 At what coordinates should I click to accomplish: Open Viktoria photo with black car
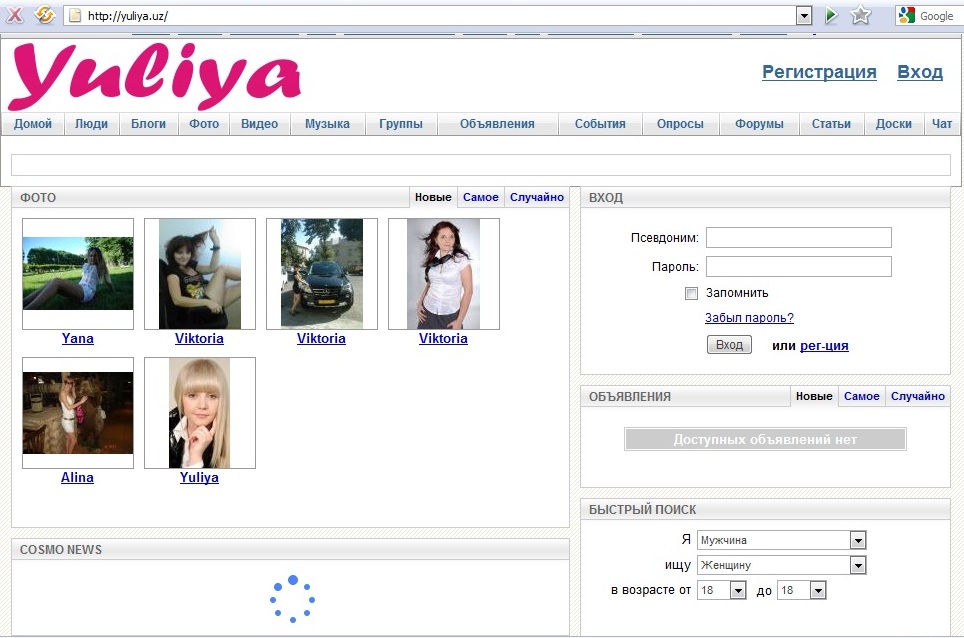coord(322,274)
